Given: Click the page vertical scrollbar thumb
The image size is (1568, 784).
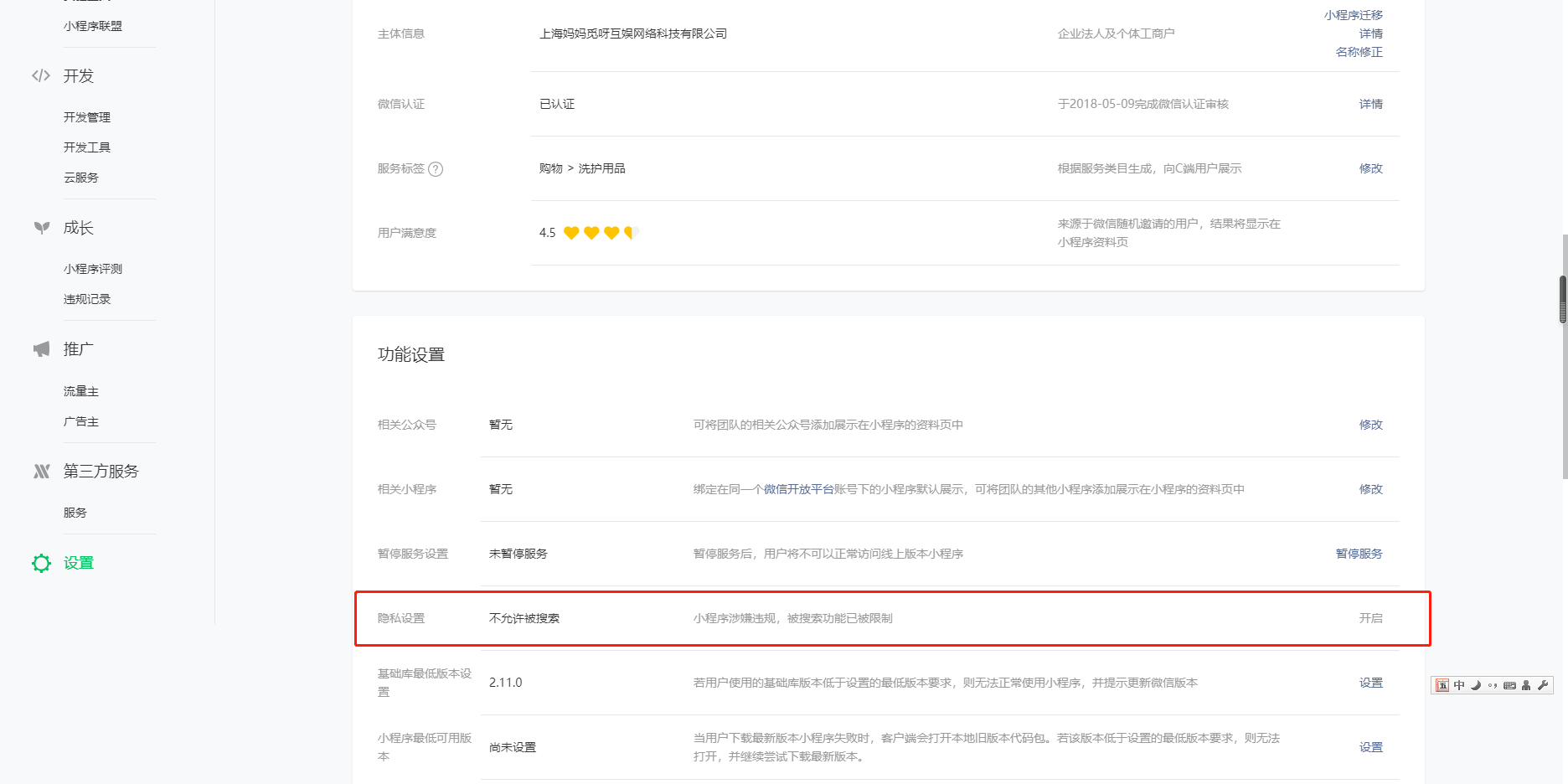Looking at the screenshot, I should (x=1563, y=299).
